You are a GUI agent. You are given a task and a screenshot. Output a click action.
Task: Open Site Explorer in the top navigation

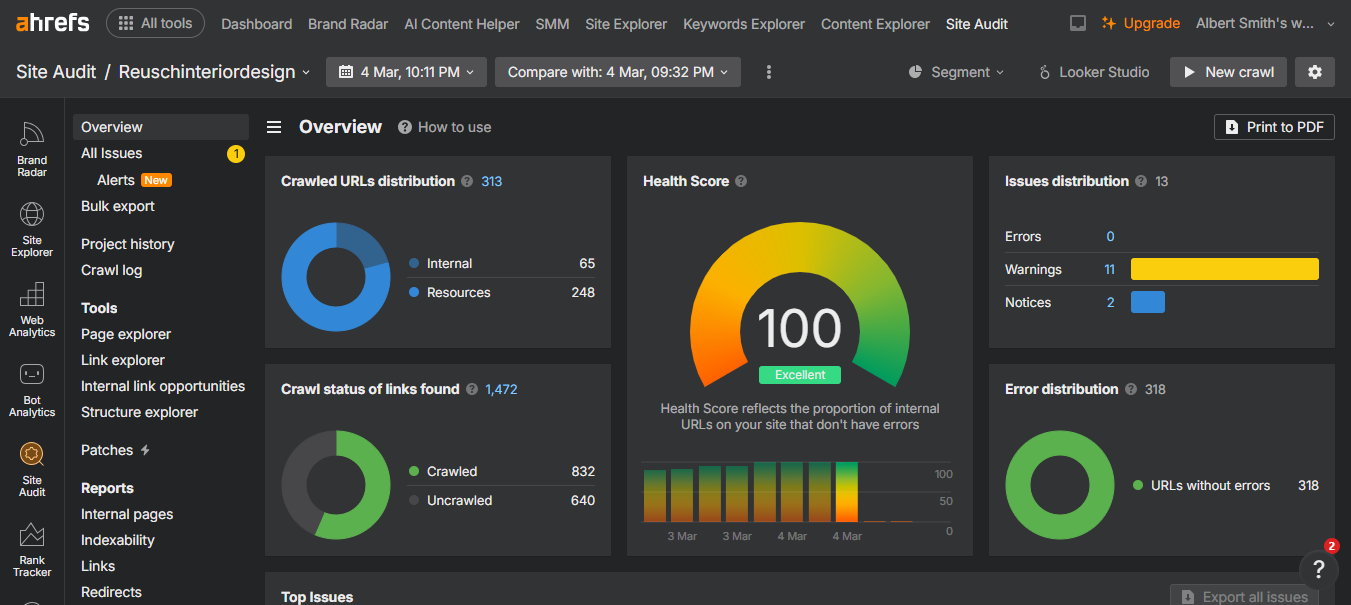pyautogui.click(x=626, y=24)
